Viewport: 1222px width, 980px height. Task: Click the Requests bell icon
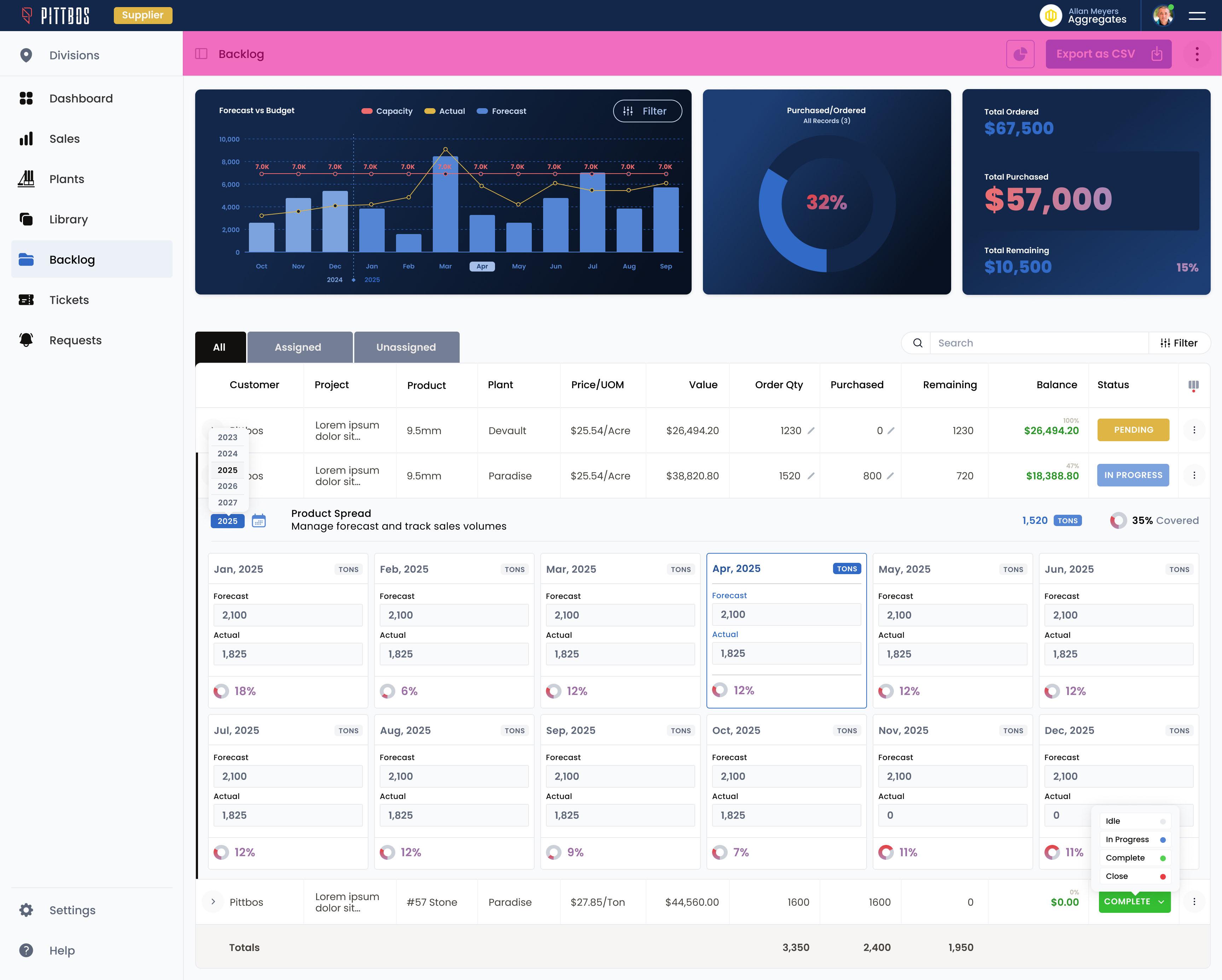pyautogui.click(x=26, y=339)
